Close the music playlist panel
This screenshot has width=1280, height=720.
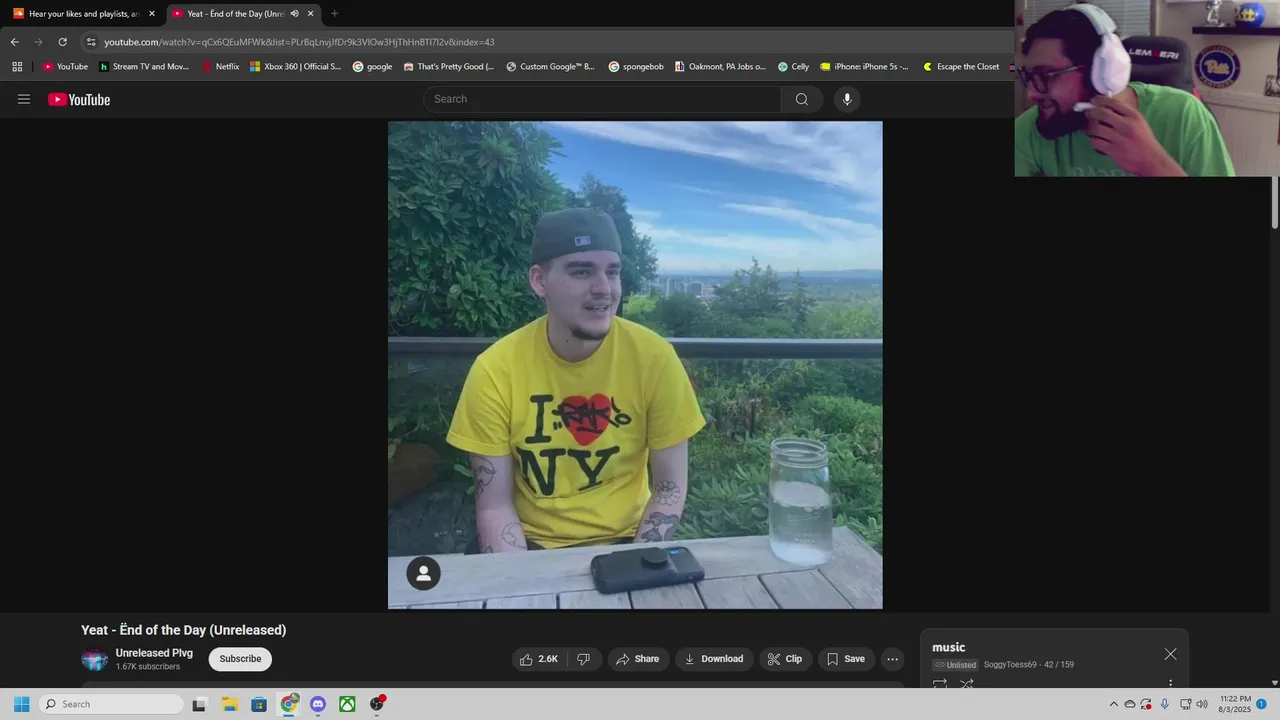click(1170, 654)
